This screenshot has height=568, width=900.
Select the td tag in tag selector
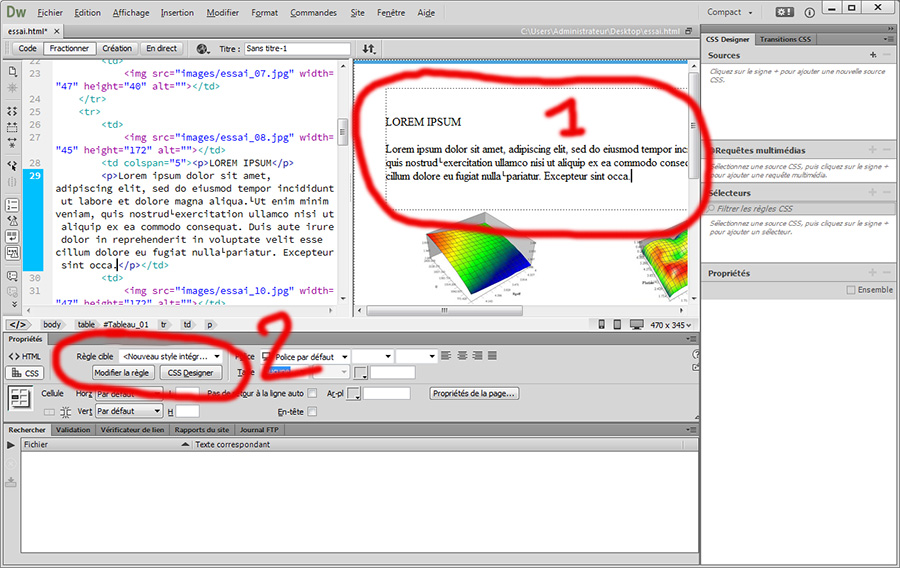(187, 325)
